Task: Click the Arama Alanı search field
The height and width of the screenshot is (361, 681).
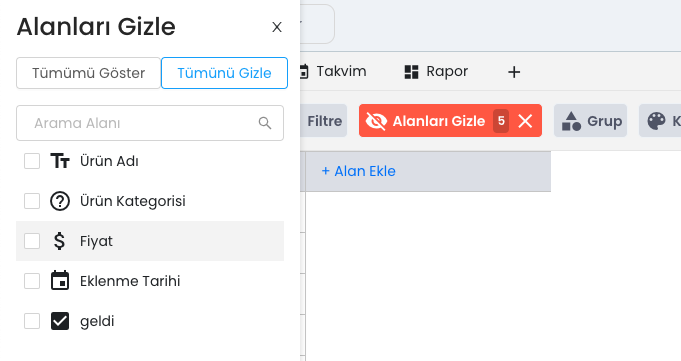Action: 150,123
